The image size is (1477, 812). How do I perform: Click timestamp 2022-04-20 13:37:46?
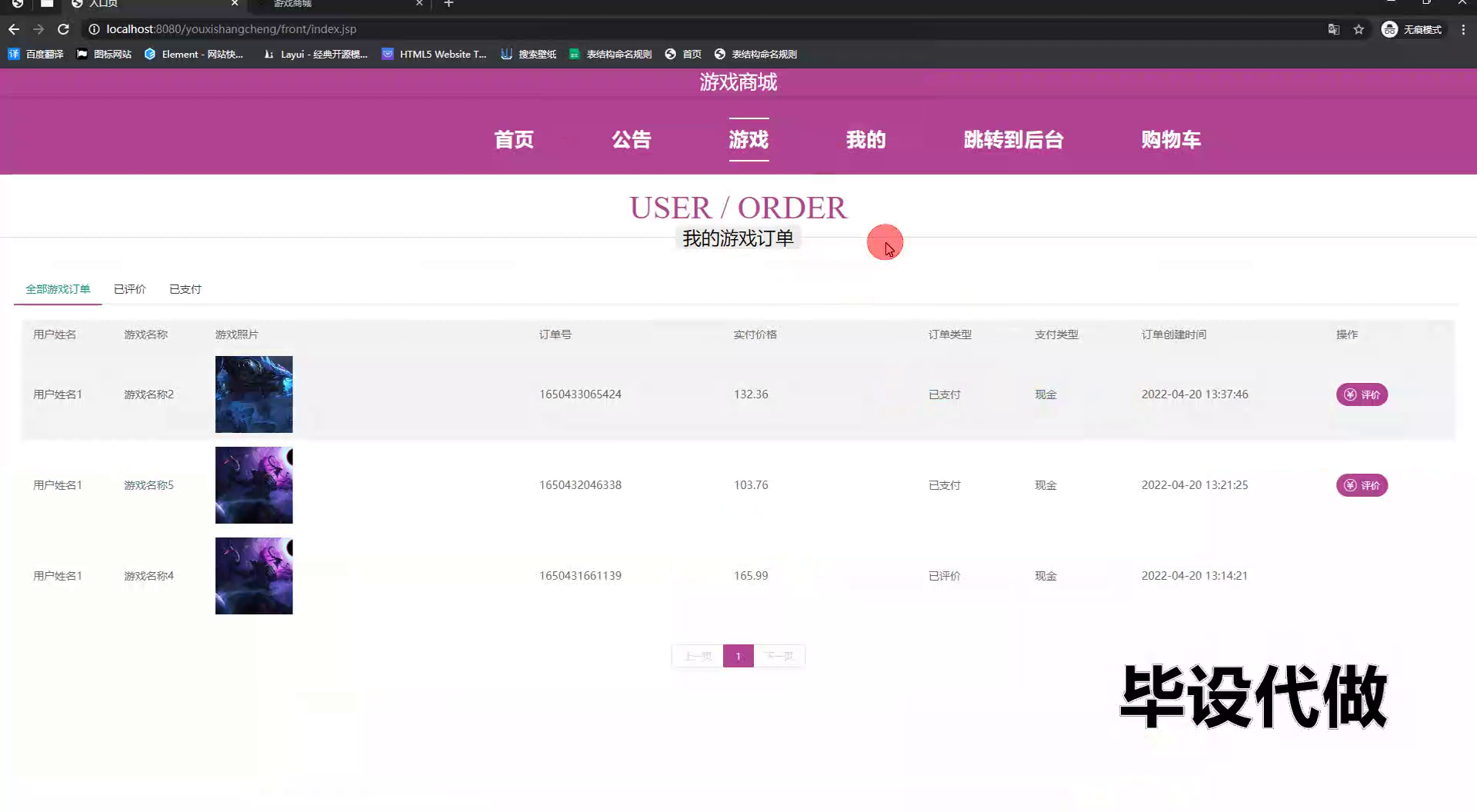point(1195,394)
